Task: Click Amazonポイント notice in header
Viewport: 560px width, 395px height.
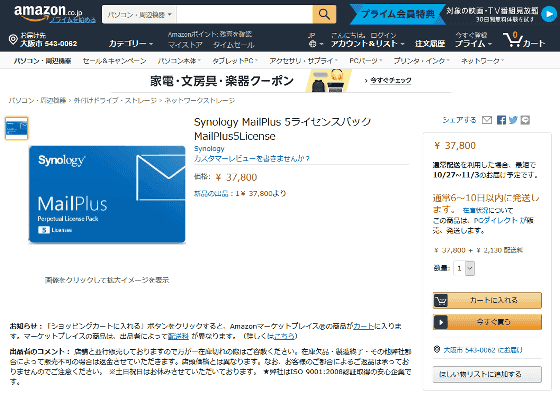Action: (x=210, y=34)
